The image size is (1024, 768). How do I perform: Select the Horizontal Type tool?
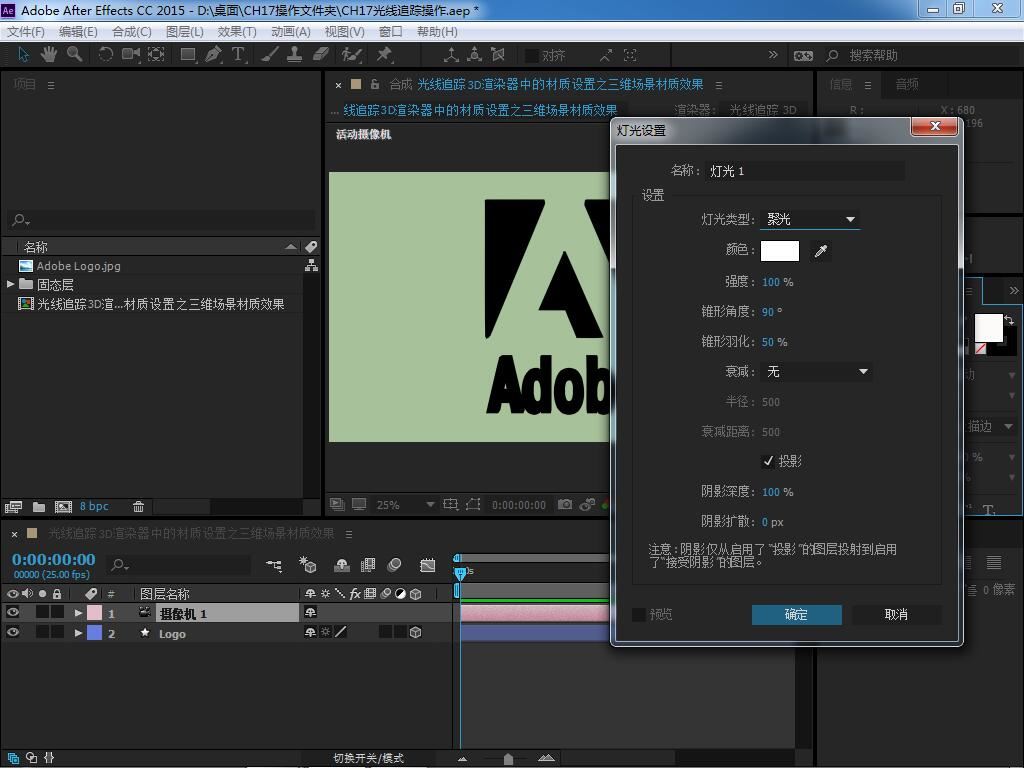(238, 55)
